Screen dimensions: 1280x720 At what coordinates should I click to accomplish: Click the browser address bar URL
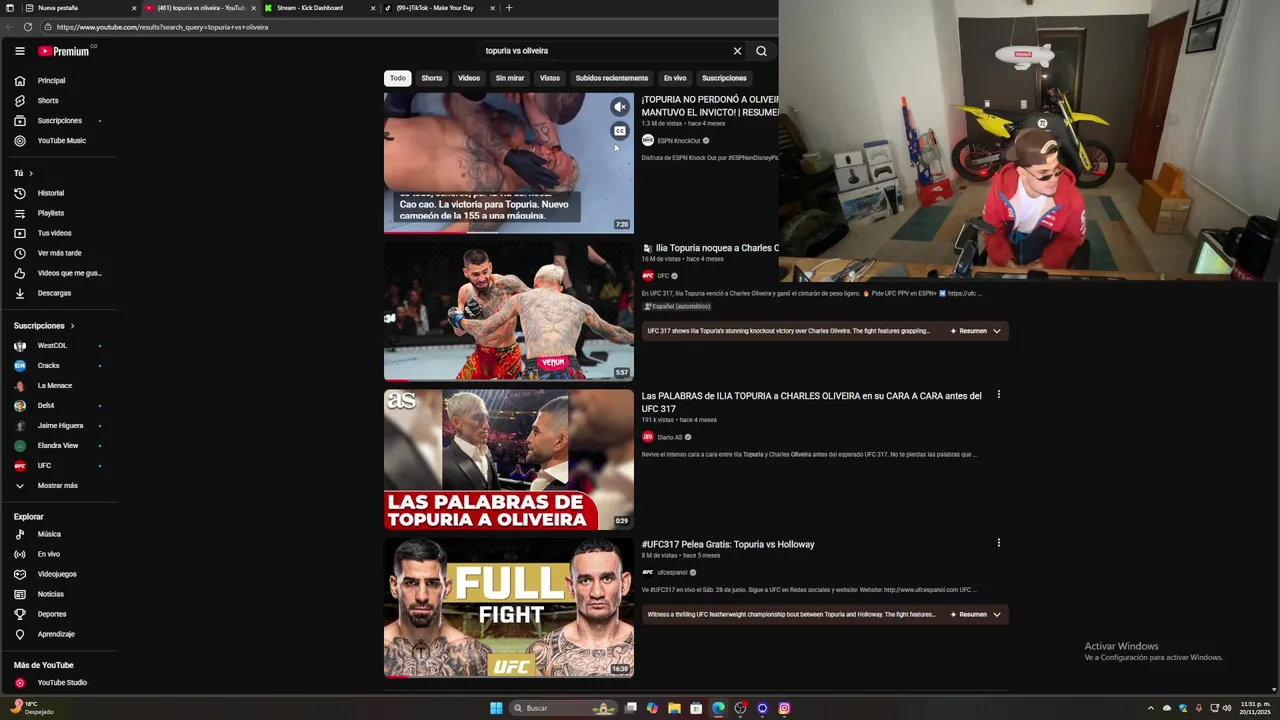click(x=163, y=27)
